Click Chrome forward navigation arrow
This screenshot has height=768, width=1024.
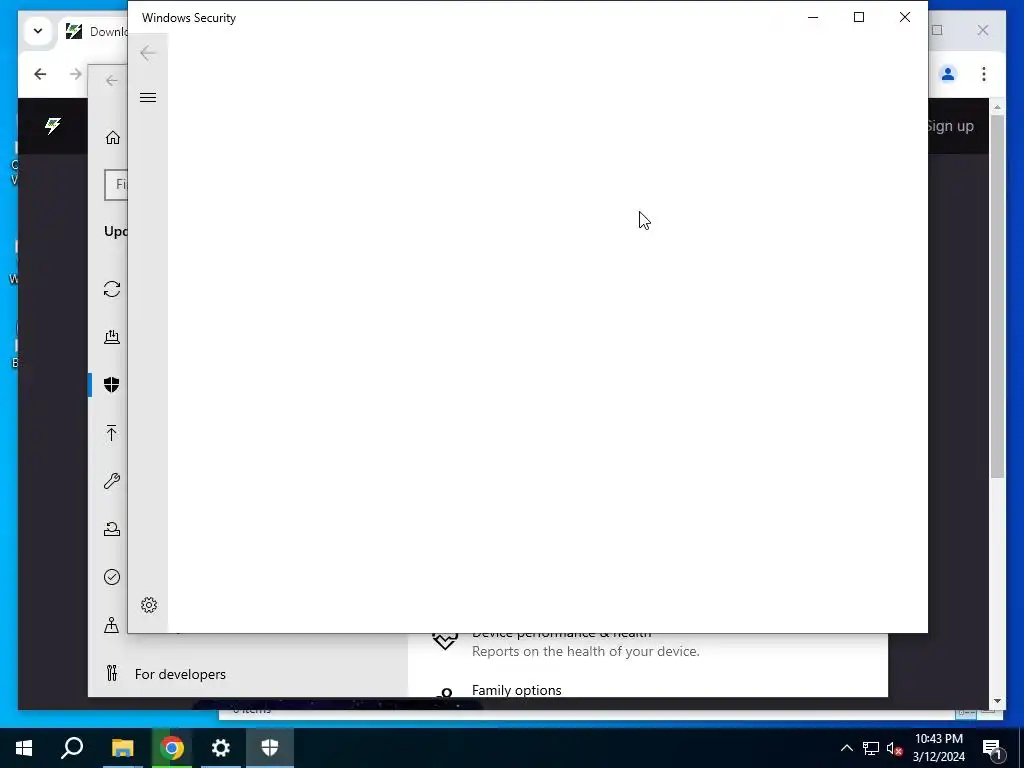pyautogui.click(x=76, y=74)
